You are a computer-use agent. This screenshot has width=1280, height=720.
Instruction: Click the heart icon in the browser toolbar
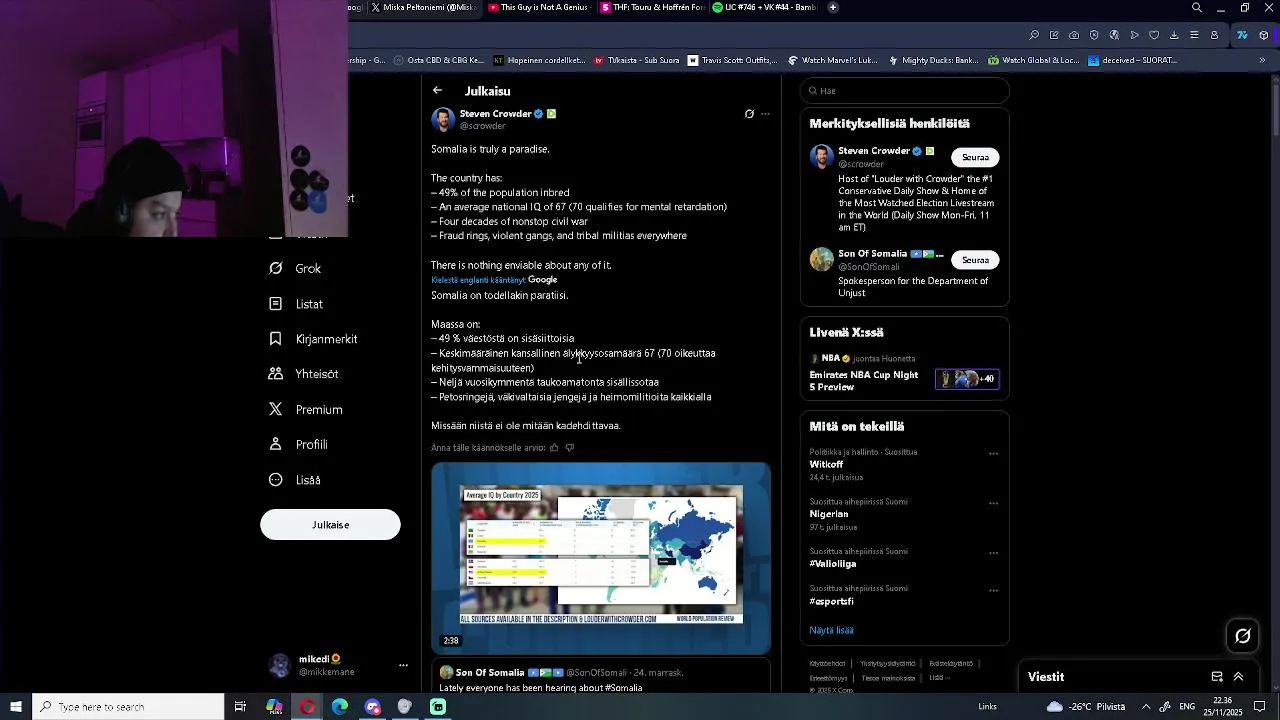click(x=1154, y=35)
